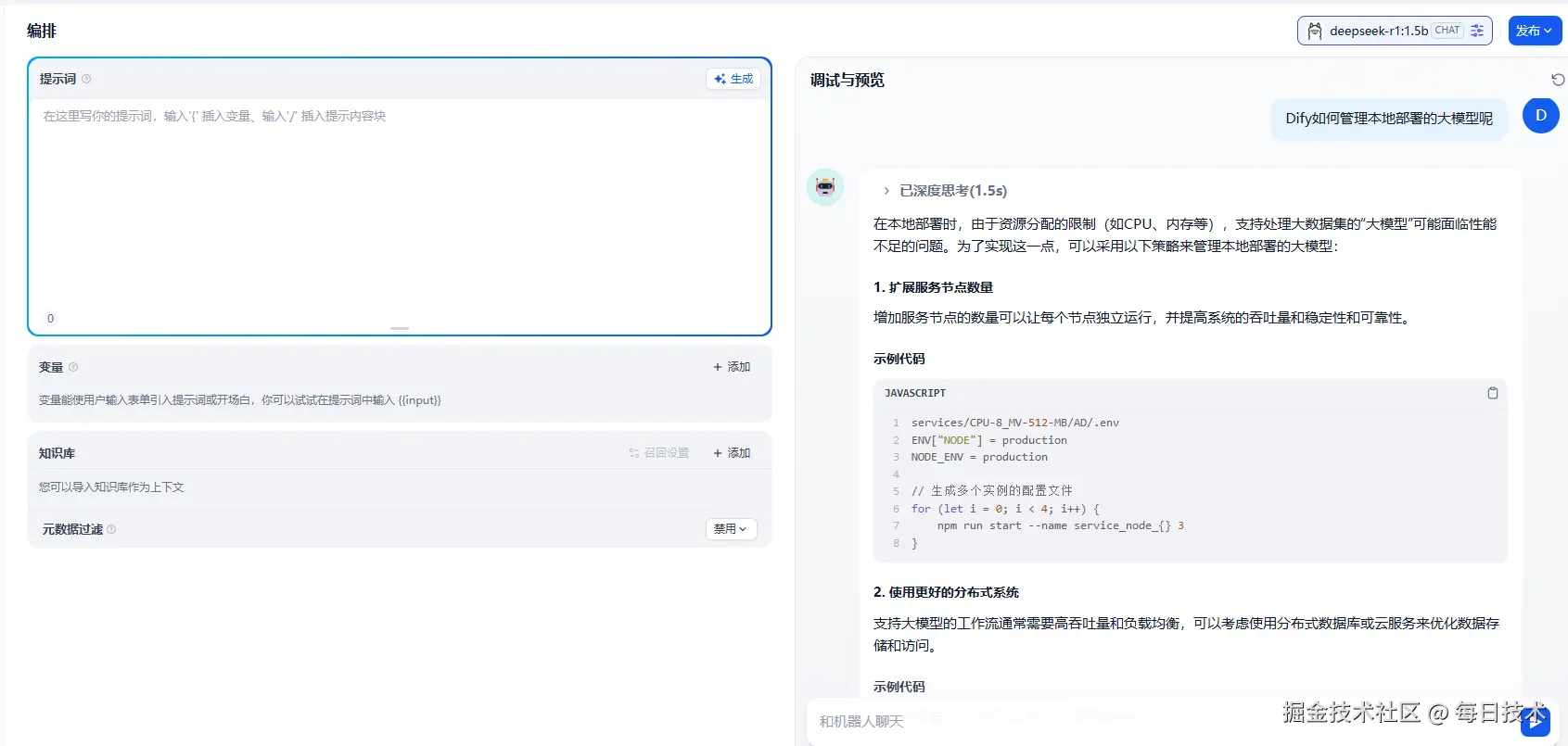
Task: Click help icon next to 提示词
Action: point(86,79)
